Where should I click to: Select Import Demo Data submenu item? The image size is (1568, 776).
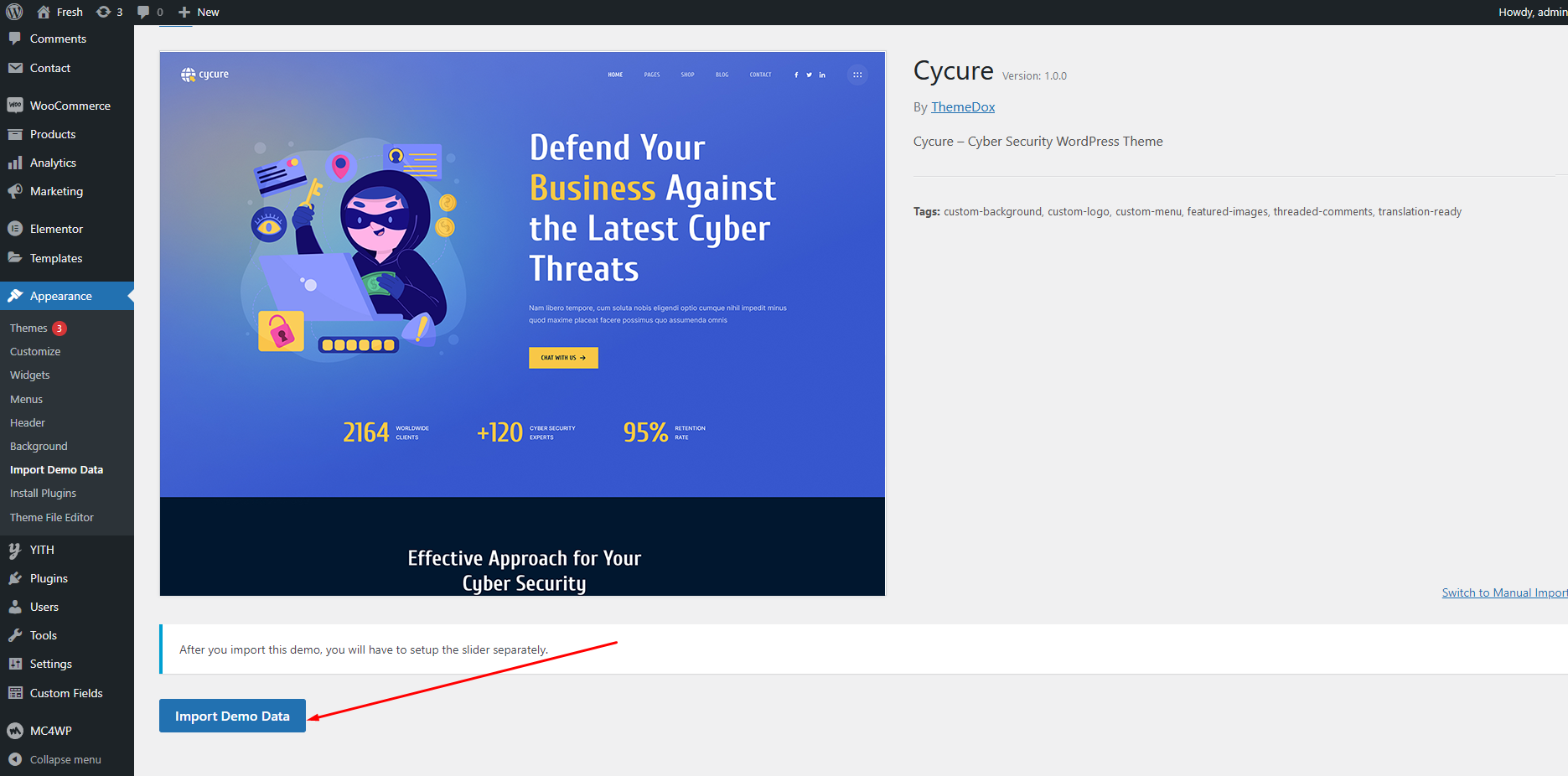(x=56, y=469)
